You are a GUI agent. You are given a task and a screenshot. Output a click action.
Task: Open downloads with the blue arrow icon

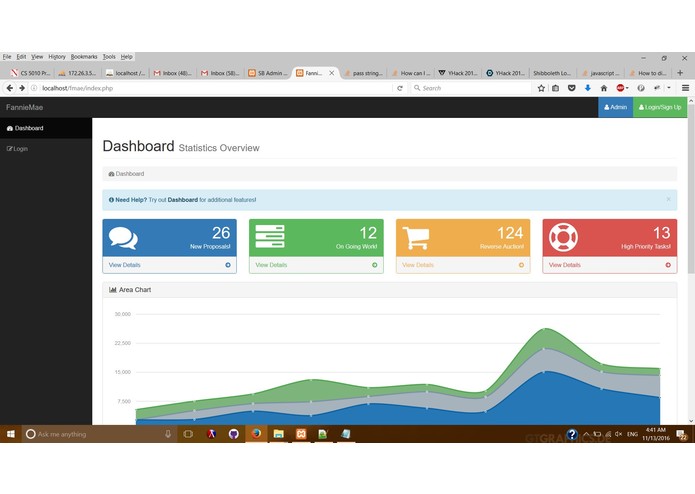coord(588,88)
